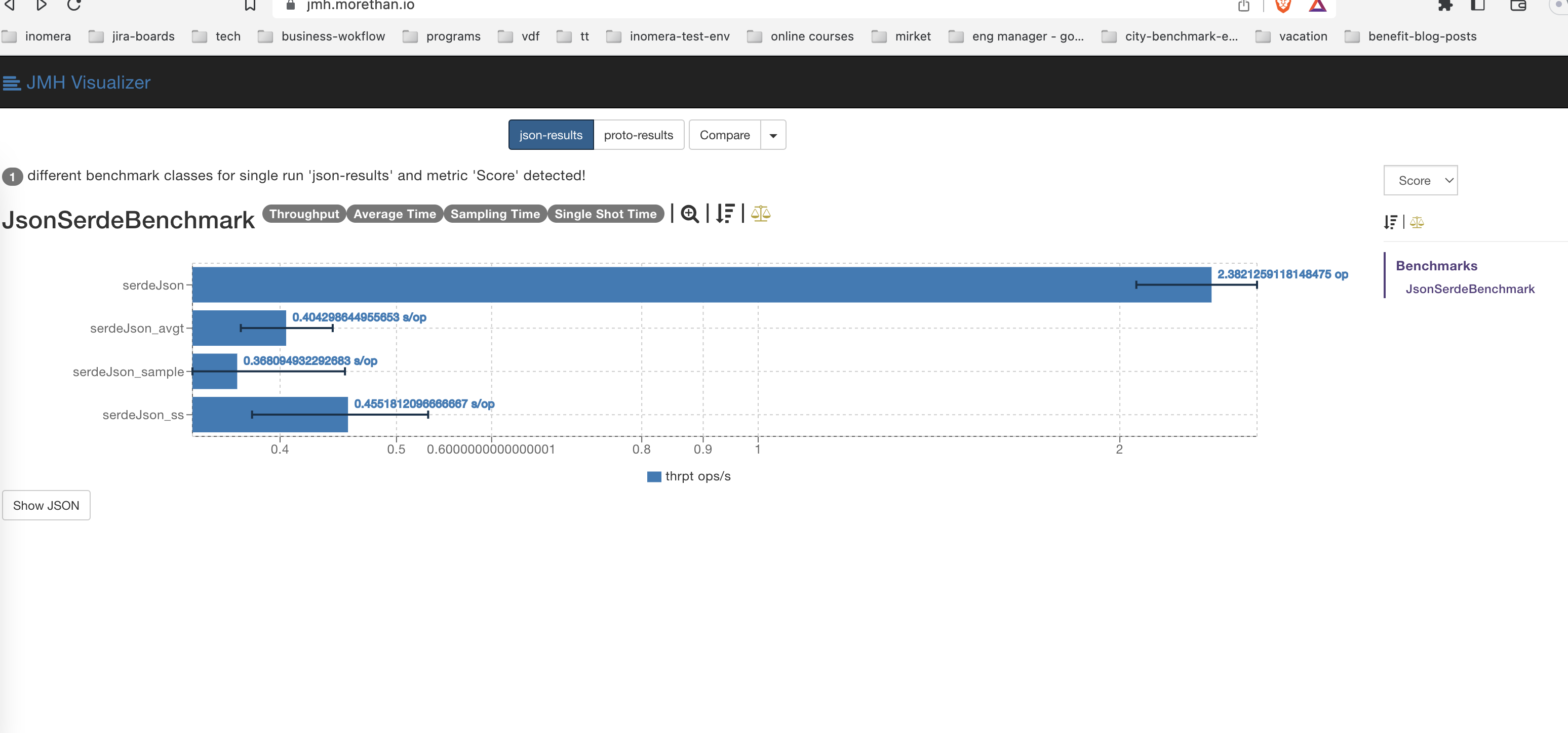Click the bookmark icon in address bar
Image resolution: width=1568 pixels, height=733 pixels.
click(x=250, y=6)
